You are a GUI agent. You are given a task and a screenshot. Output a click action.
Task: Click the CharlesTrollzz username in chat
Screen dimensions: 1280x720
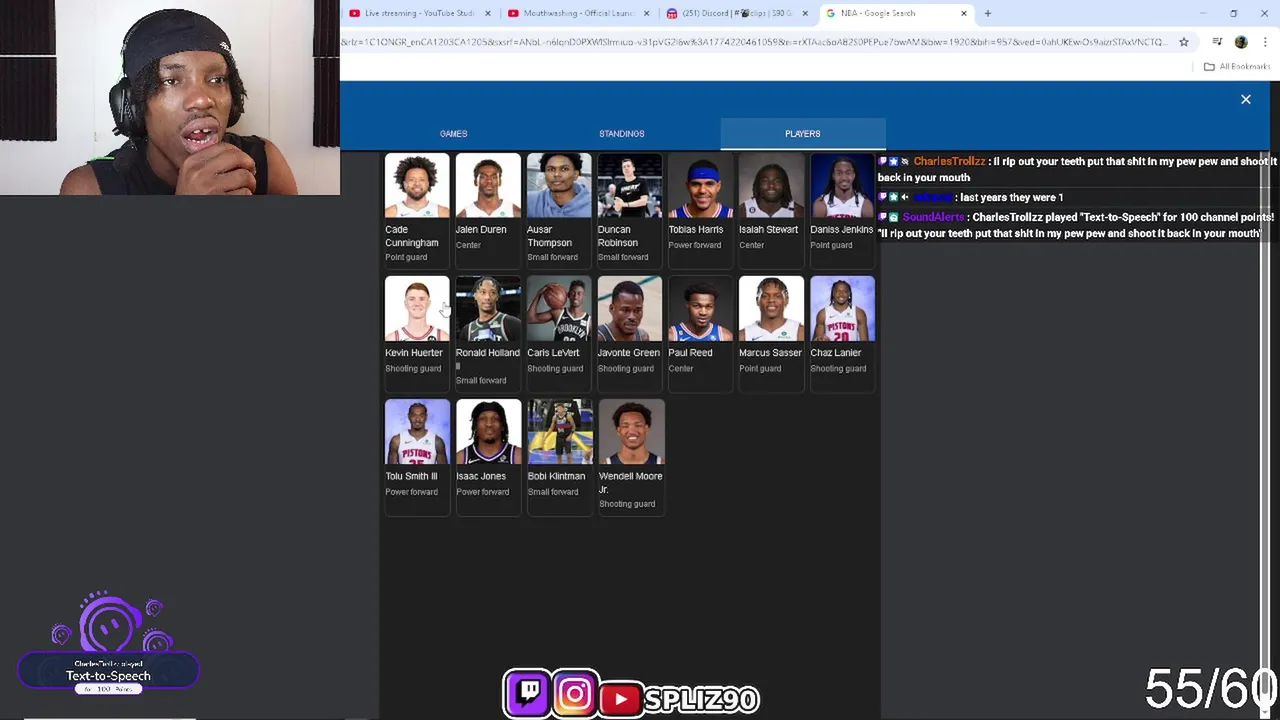[949, 161]
